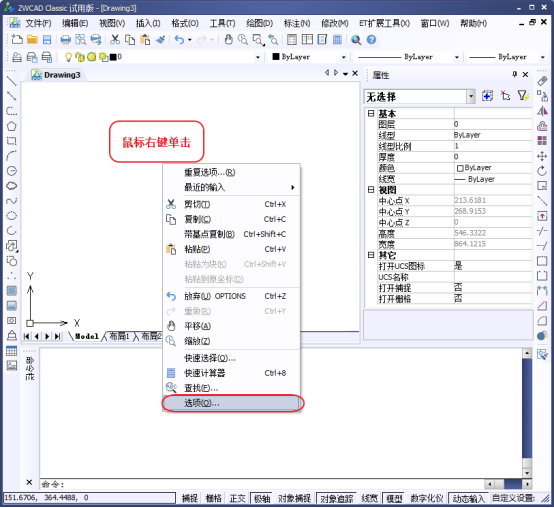The image size is (554, 508).
Task: Toggle 栅格 grid in status bar
Action: tap(213, 498)
